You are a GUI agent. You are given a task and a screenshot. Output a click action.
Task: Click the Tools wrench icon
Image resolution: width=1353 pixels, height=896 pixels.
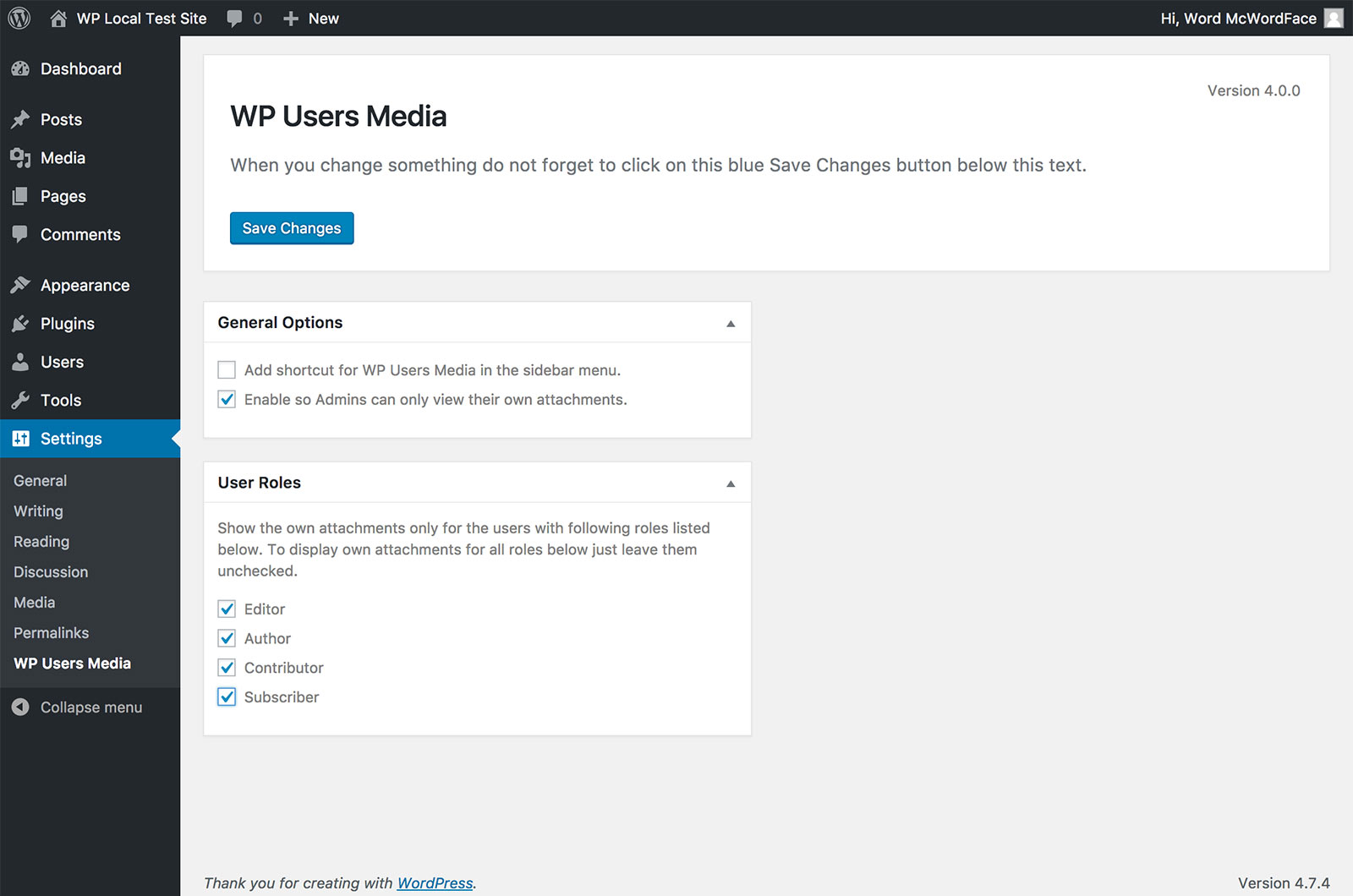(x=20, y=401)
